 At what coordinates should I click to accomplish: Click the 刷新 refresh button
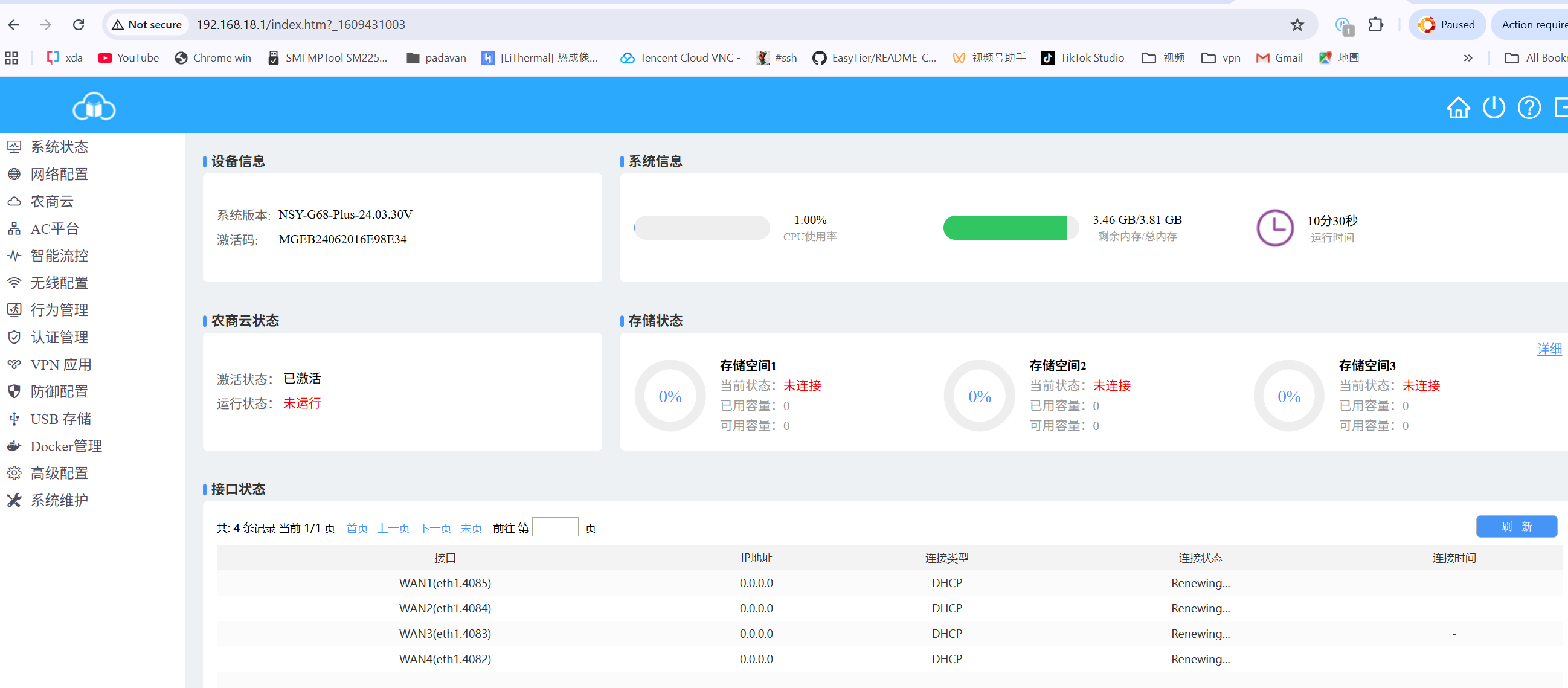tap(1515, 527)
